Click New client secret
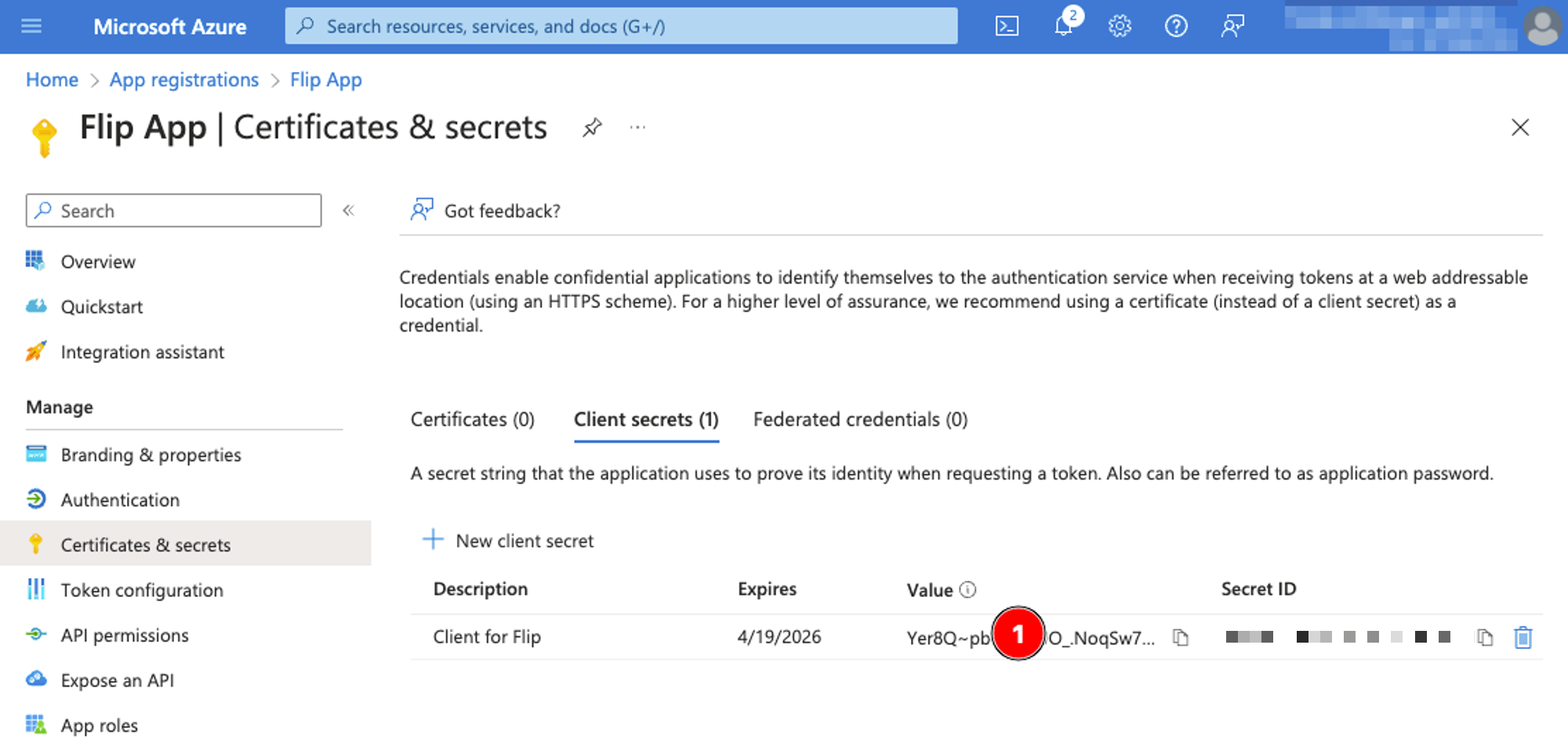1568x750 pixels. point(524,541)
